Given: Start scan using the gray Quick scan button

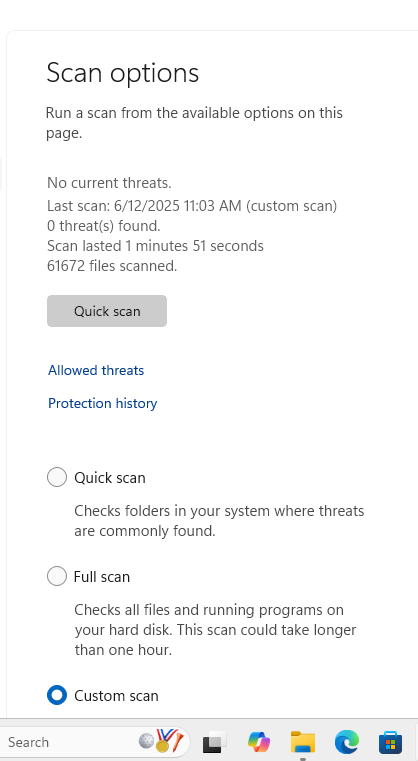Looking at the screenshot, I should pos(107,311).
